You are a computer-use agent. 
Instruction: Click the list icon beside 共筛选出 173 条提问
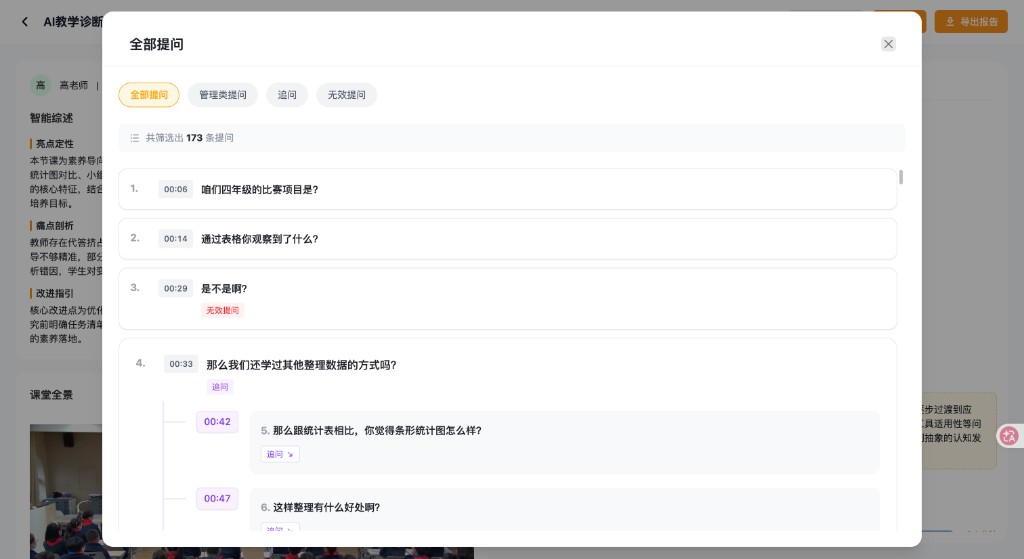pyautogui.click(x=135, y=138)
